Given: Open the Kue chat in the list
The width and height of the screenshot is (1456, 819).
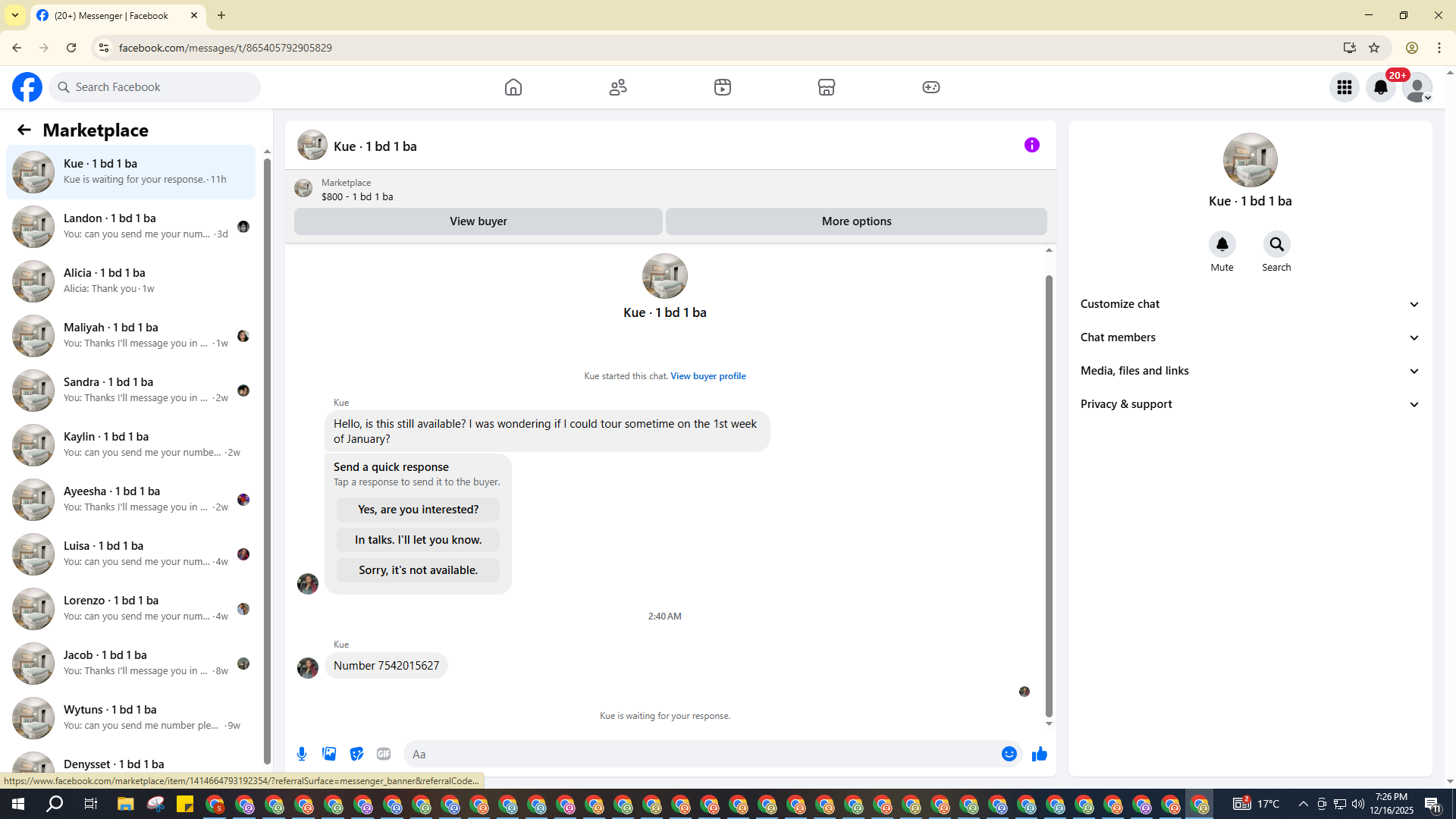Looking at the screenshot, I should (x=131, y=172).
